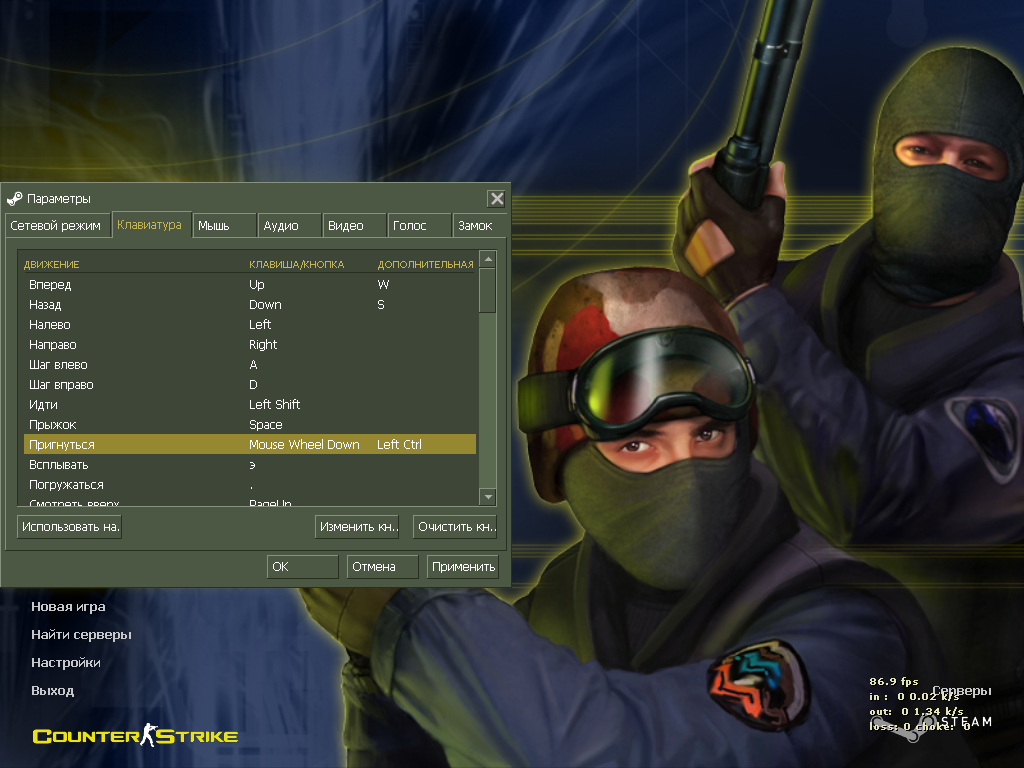This screenshot has height=768, width=1024.
Task: Click the Очистить кн.. button
Action: click(x=455, y=526)
